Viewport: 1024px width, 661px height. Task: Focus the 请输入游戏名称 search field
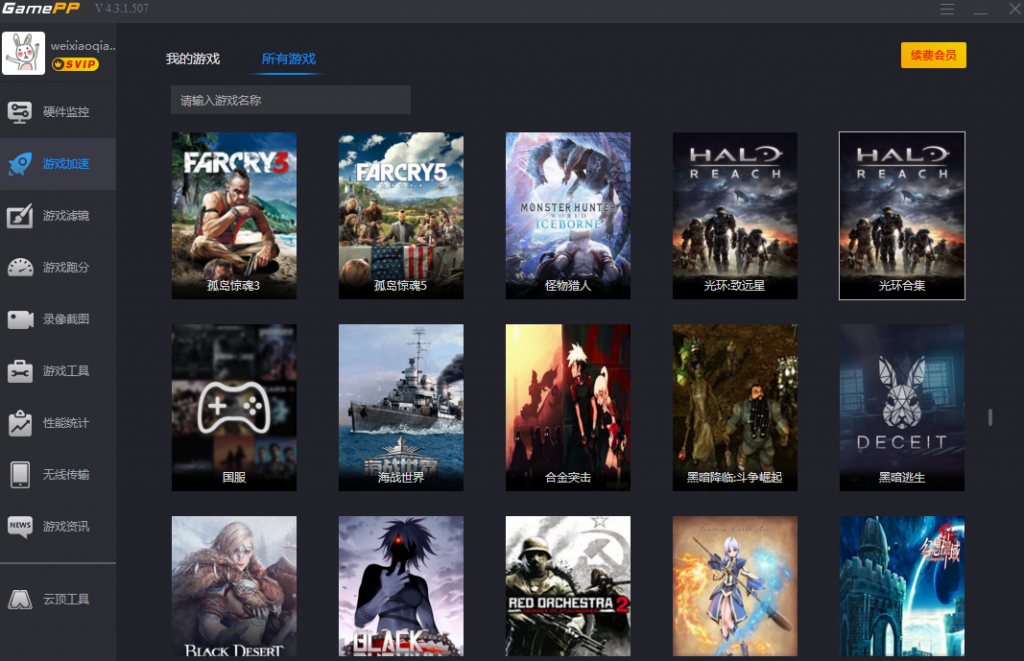[x=291, y=100]
